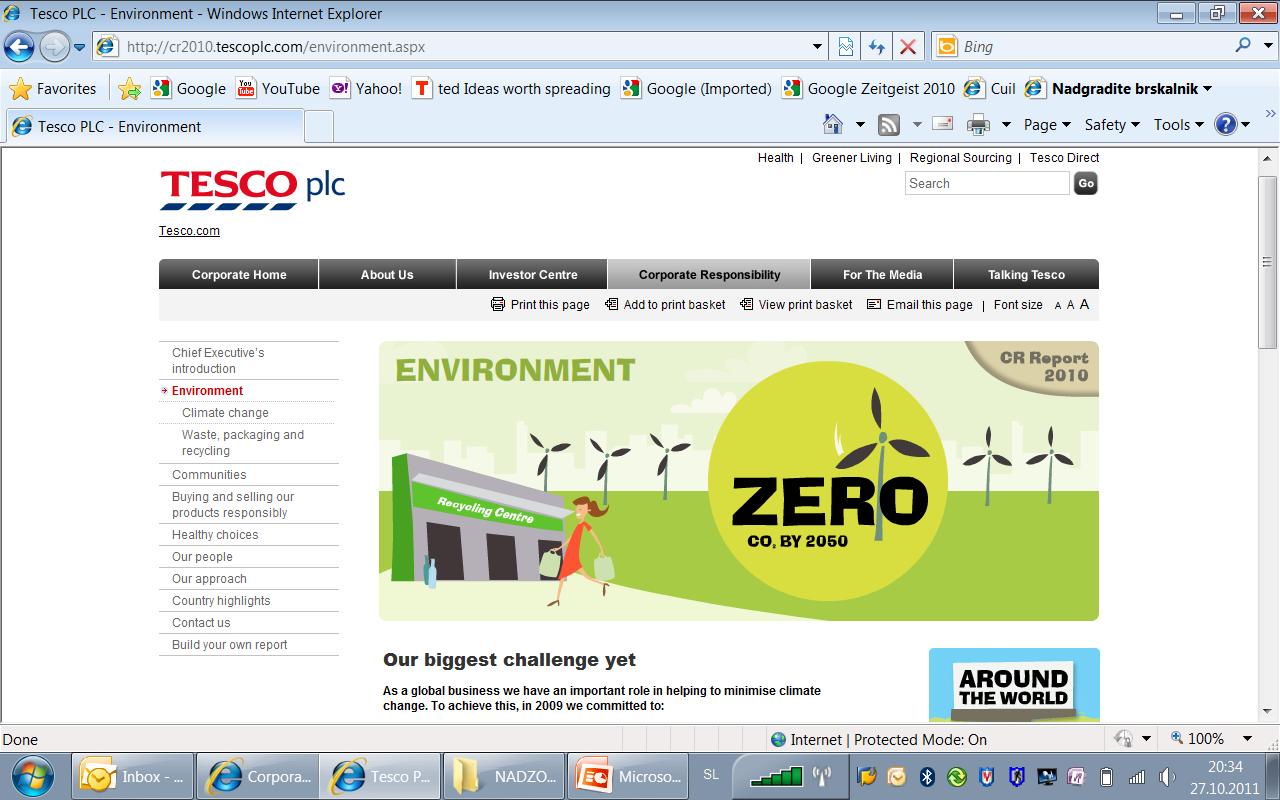The width and height of the screenshot is (1280, 800).
Task: Click the Home icon in command bar
Action: point(832,124)
